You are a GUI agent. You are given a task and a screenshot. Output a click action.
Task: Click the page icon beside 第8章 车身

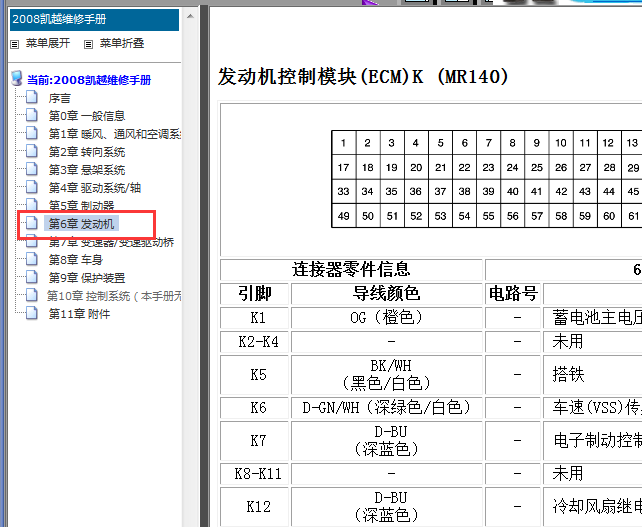(x=32, y=259)
